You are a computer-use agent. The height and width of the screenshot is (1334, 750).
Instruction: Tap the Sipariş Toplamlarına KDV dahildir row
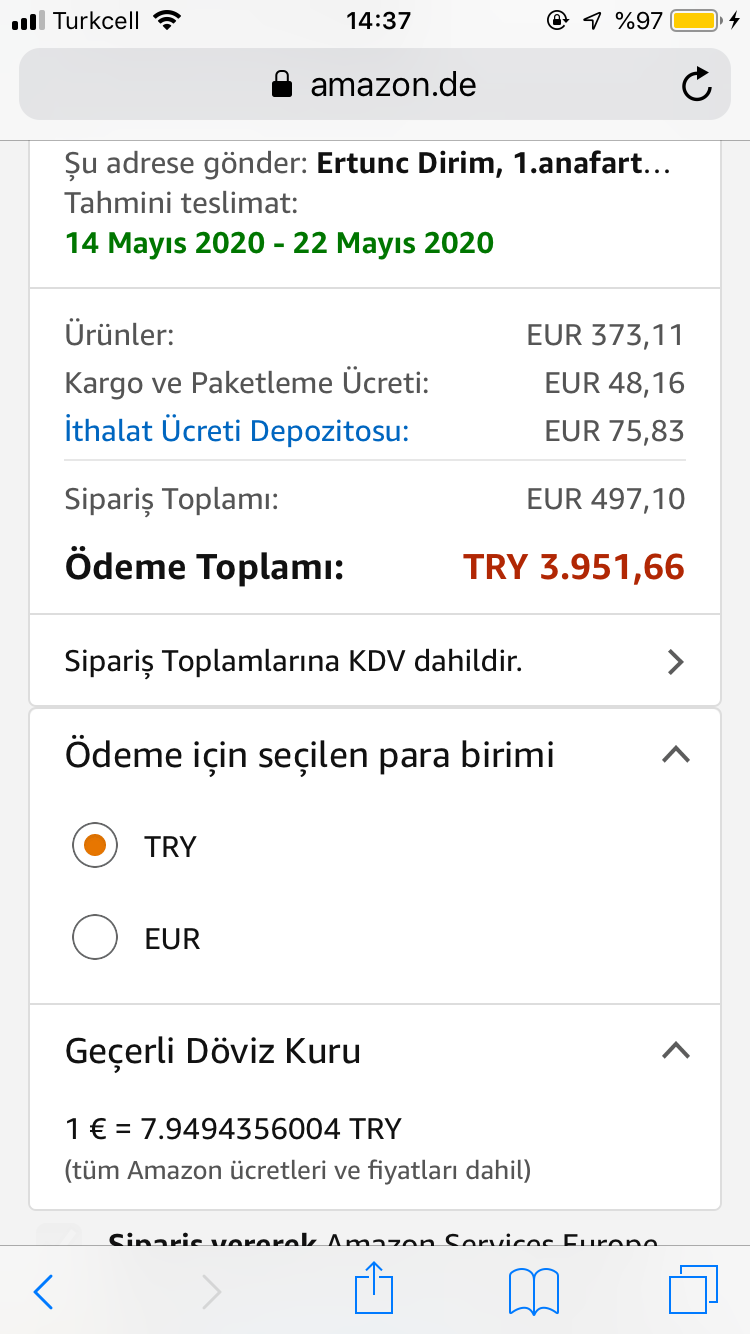coord(375,661)
